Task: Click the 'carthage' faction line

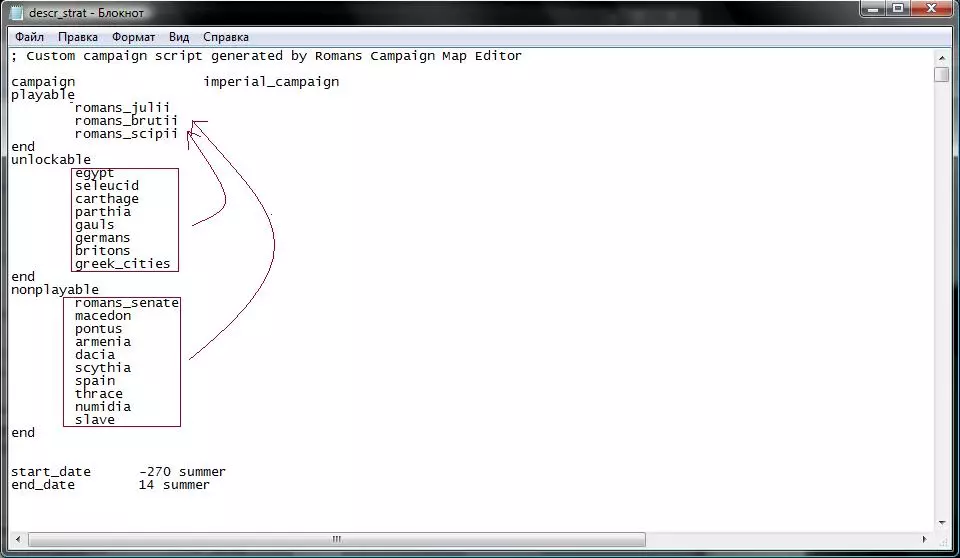Action: tap(107, 198)
